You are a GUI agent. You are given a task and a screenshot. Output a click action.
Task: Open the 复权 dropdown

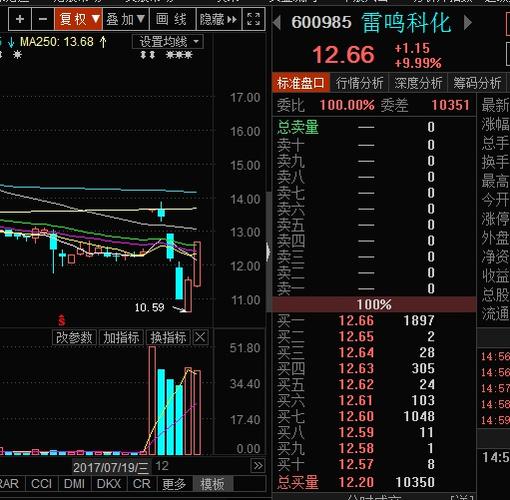click(79, 19)
